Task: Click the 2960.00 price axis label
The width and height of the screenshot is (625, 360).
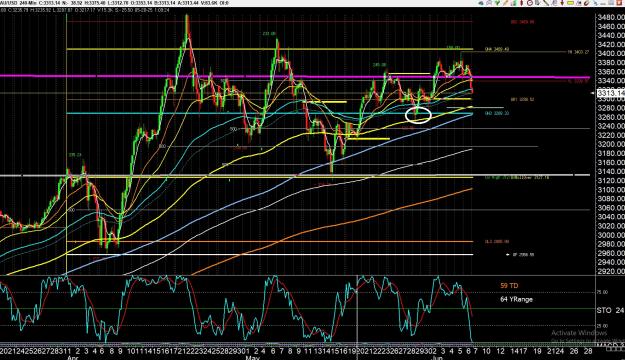Action: 611,253
